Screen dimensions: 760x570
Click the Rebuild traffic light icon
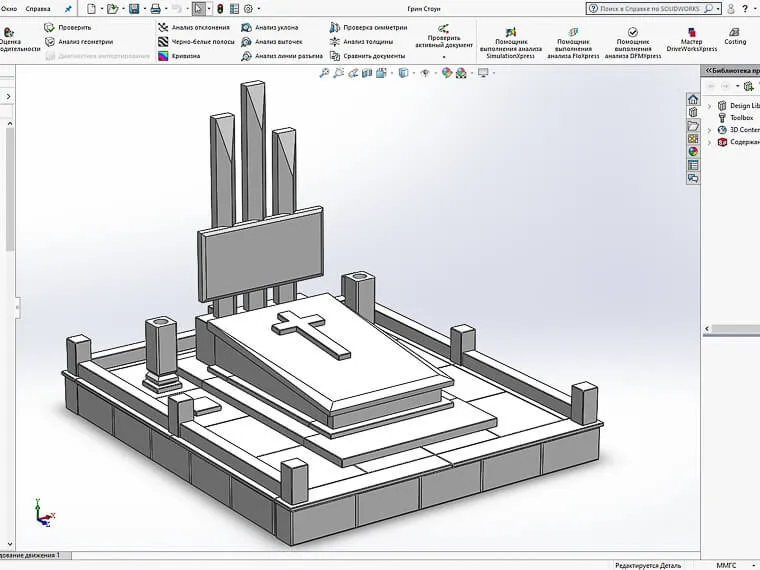pyautogui.click(x=220, y=8)
